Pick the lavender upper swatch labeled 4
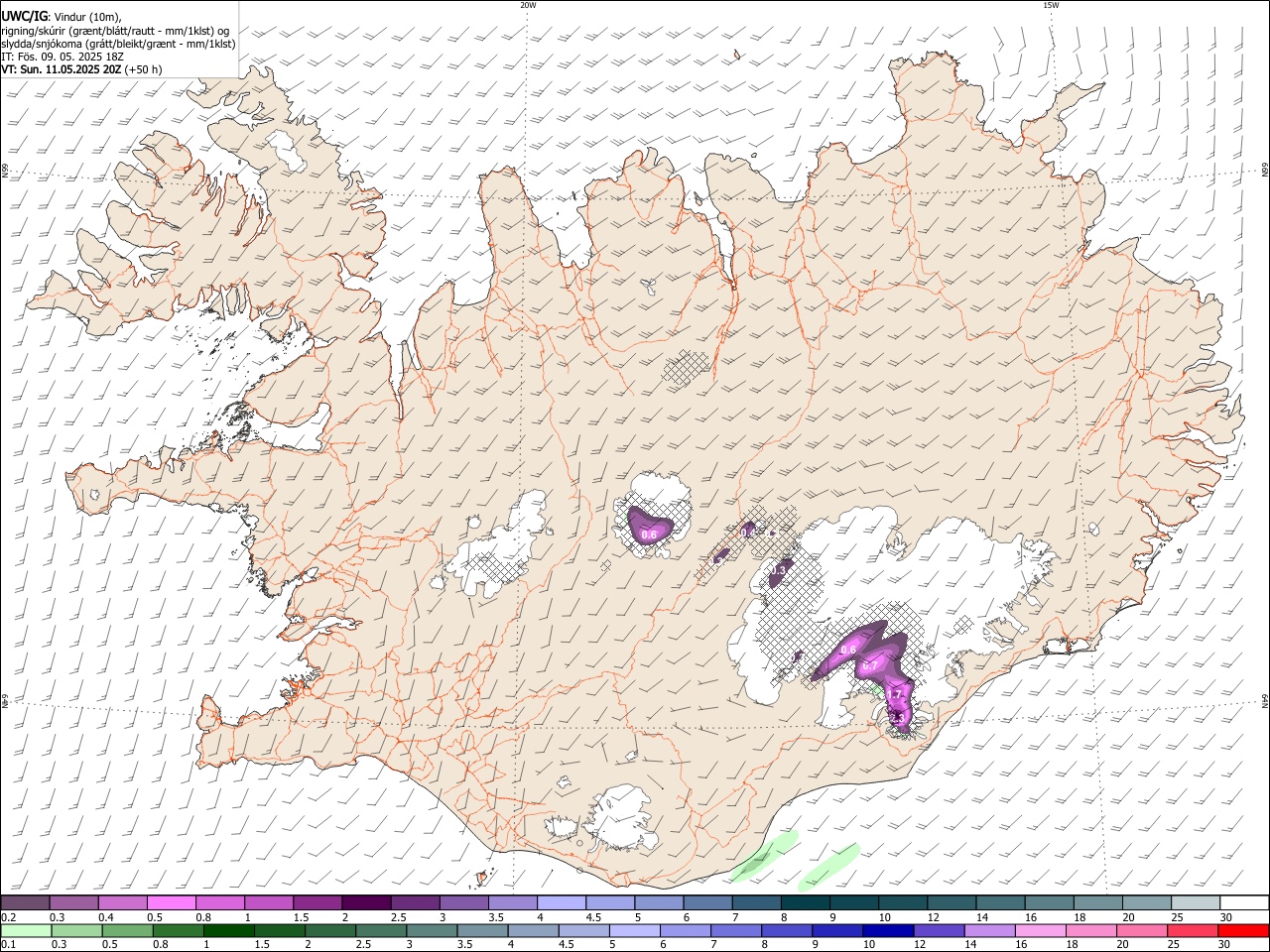Image resolution: width=1270 pixels, height=952 pixels. tap(562, 902)
